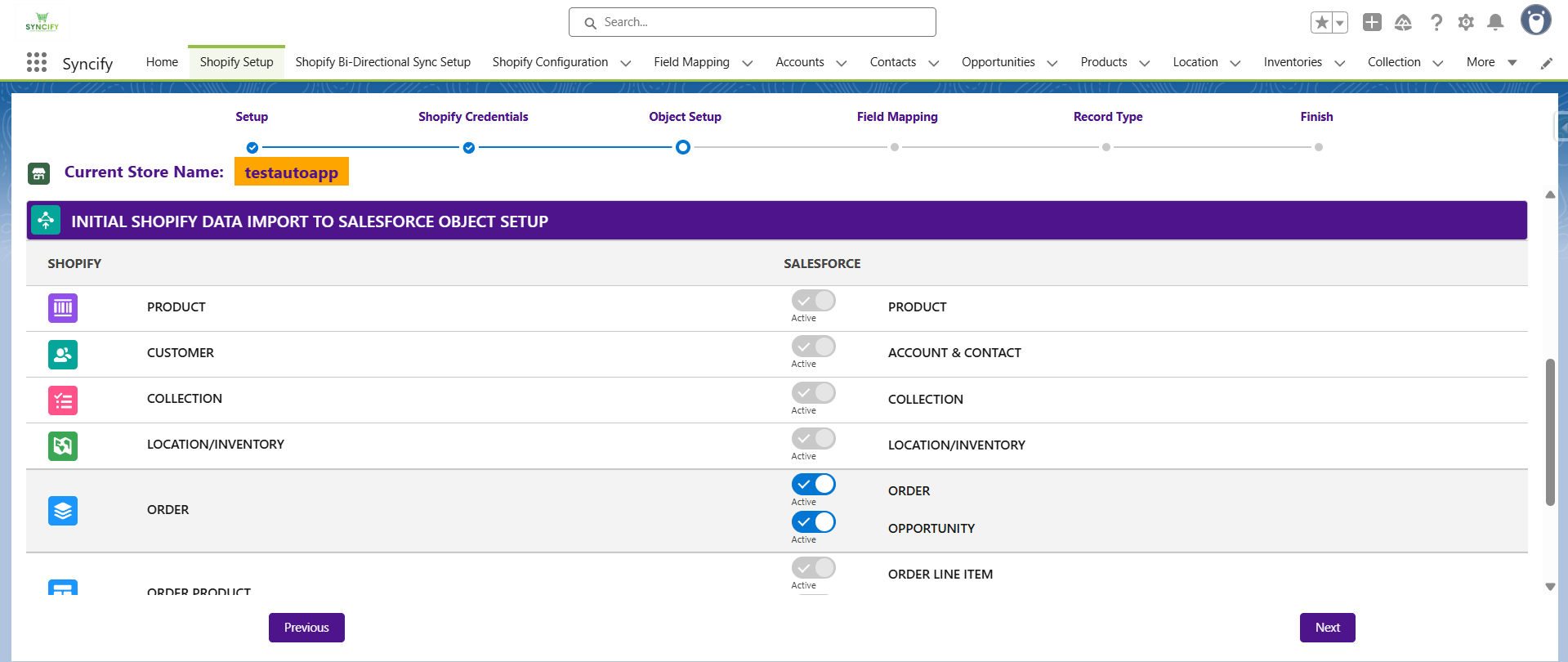Click into the Search field
This screenshot has width=1568, height=662.
pyautogui.click(x=753, y=22)
